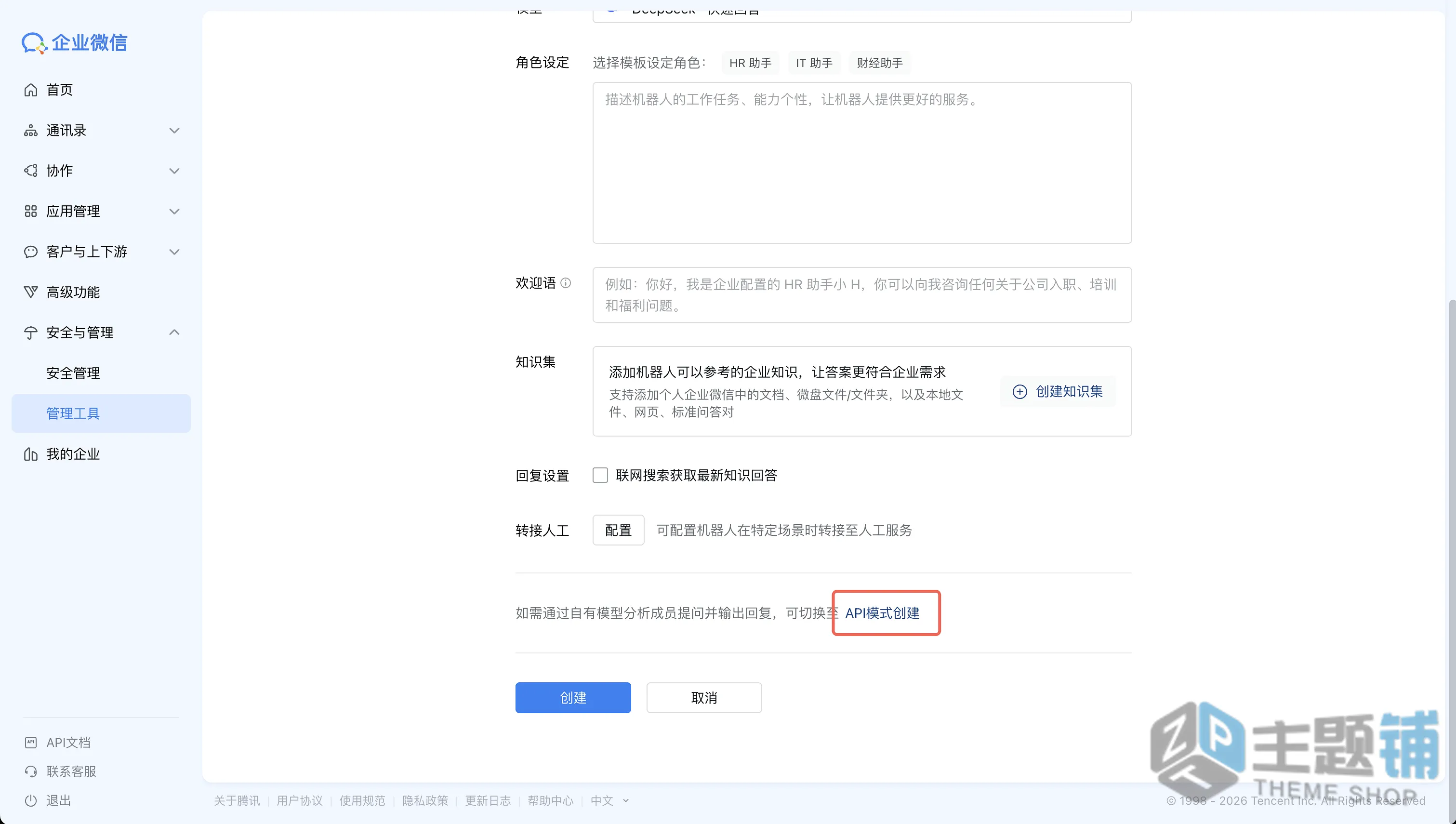Viewport: 1456px width, 824px height.
Task: Open the 更新日志 footer link
Action: [x=488, y=801]
